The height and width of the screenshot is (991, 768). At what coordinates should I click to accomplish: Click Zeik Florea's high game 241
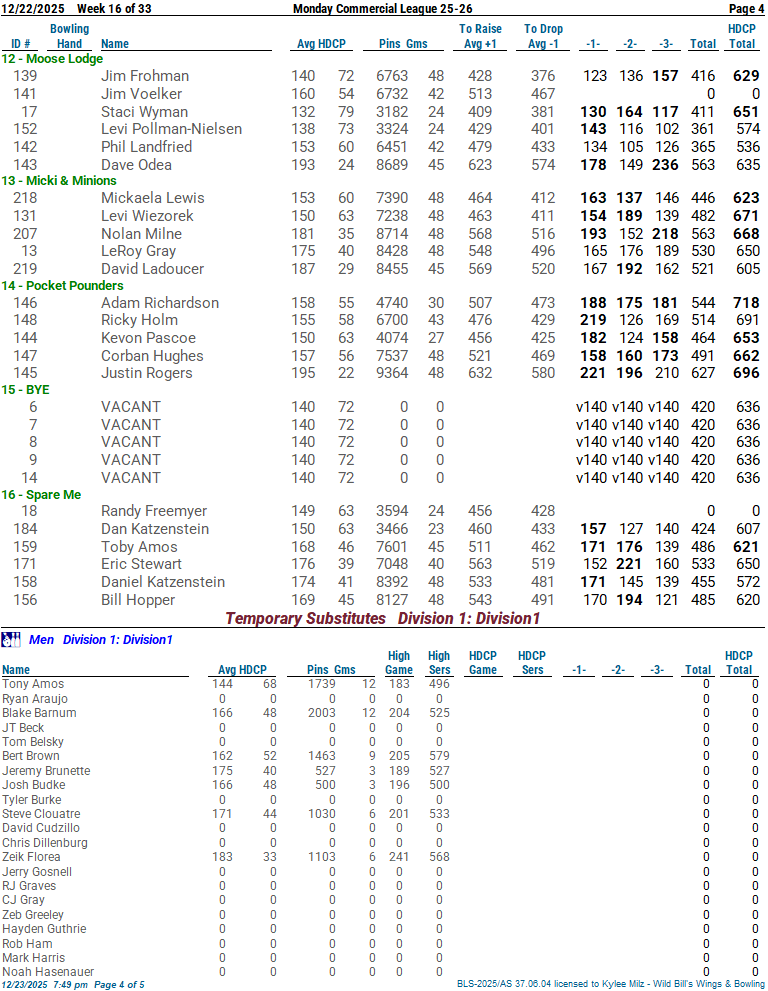click(x=399, y=857)
